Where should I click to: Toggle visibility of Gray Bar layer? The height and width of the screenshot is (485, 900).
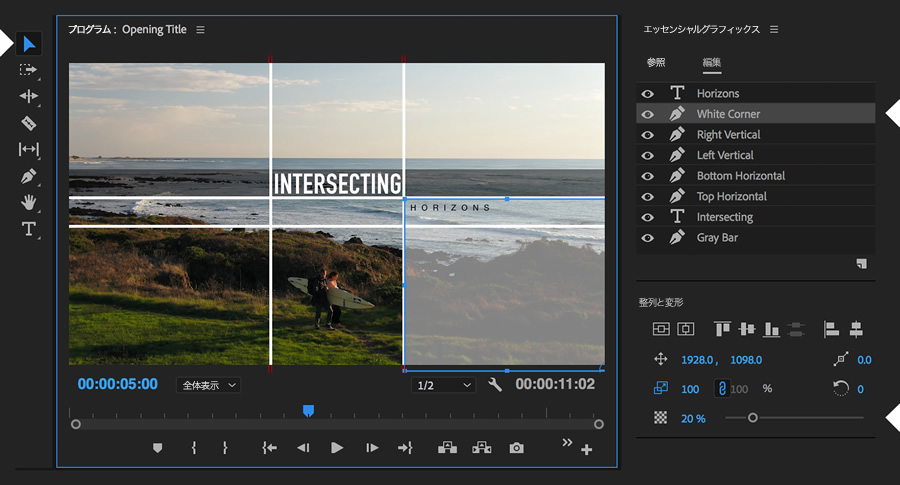pos(647,238)
